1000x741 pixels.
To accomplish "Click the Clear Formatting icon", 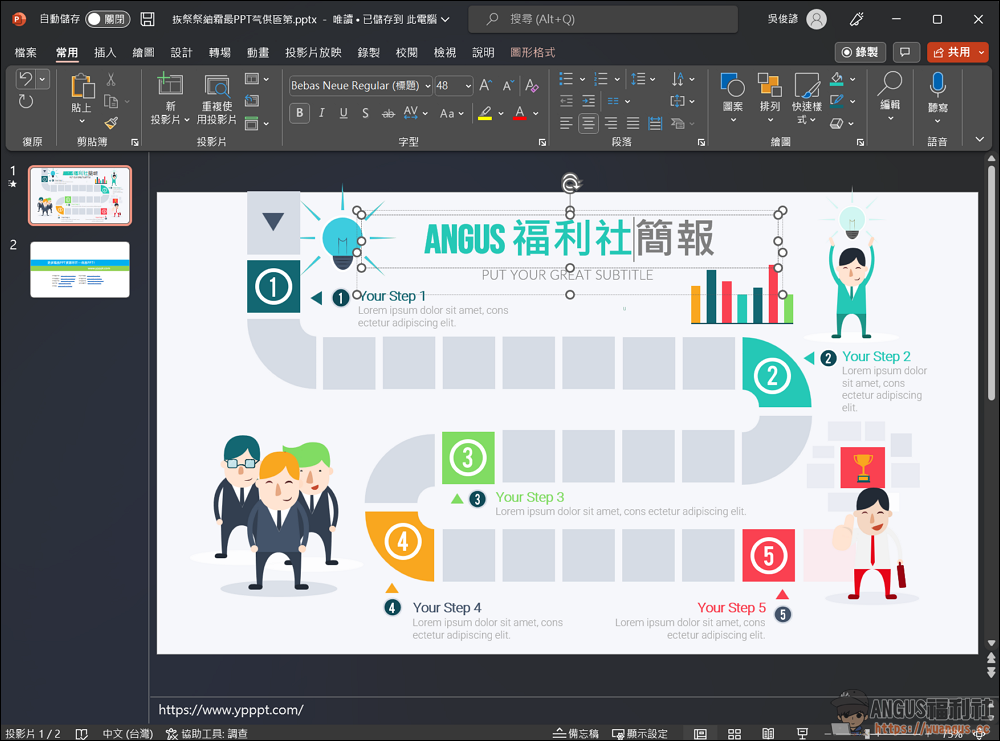I will 531,85.
